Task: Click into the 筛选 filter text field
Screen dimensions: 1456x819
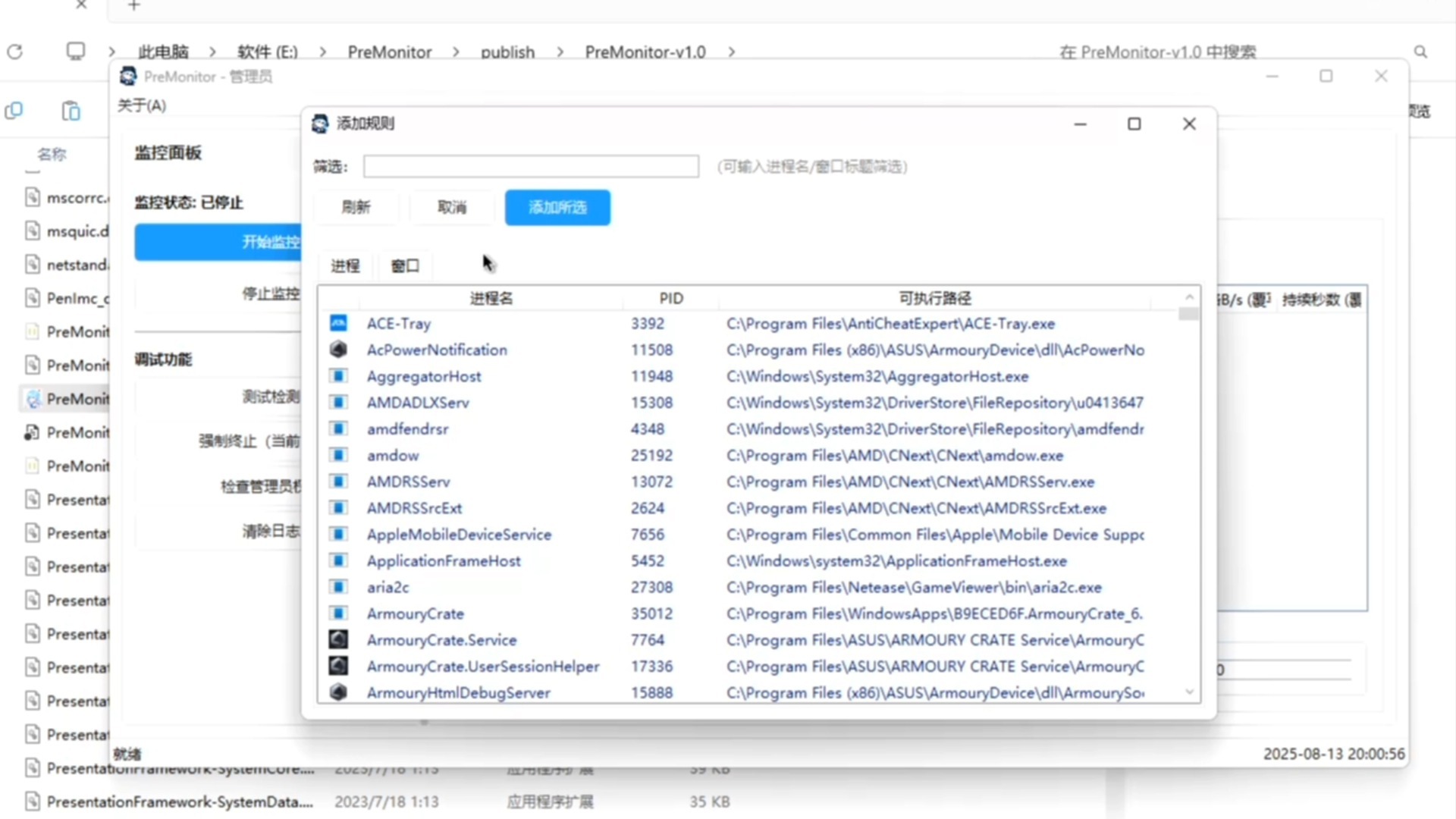Action: (531, 166)
